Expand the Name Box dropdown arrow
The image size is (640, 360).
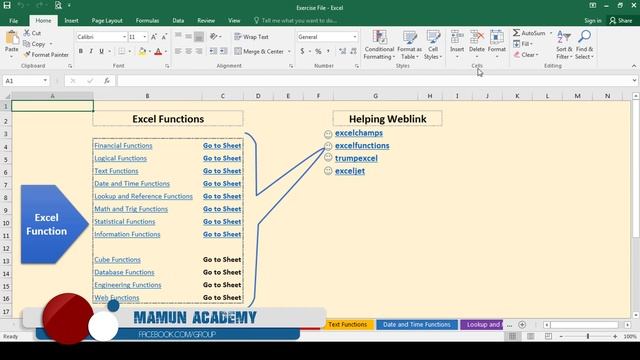(45, 81)
